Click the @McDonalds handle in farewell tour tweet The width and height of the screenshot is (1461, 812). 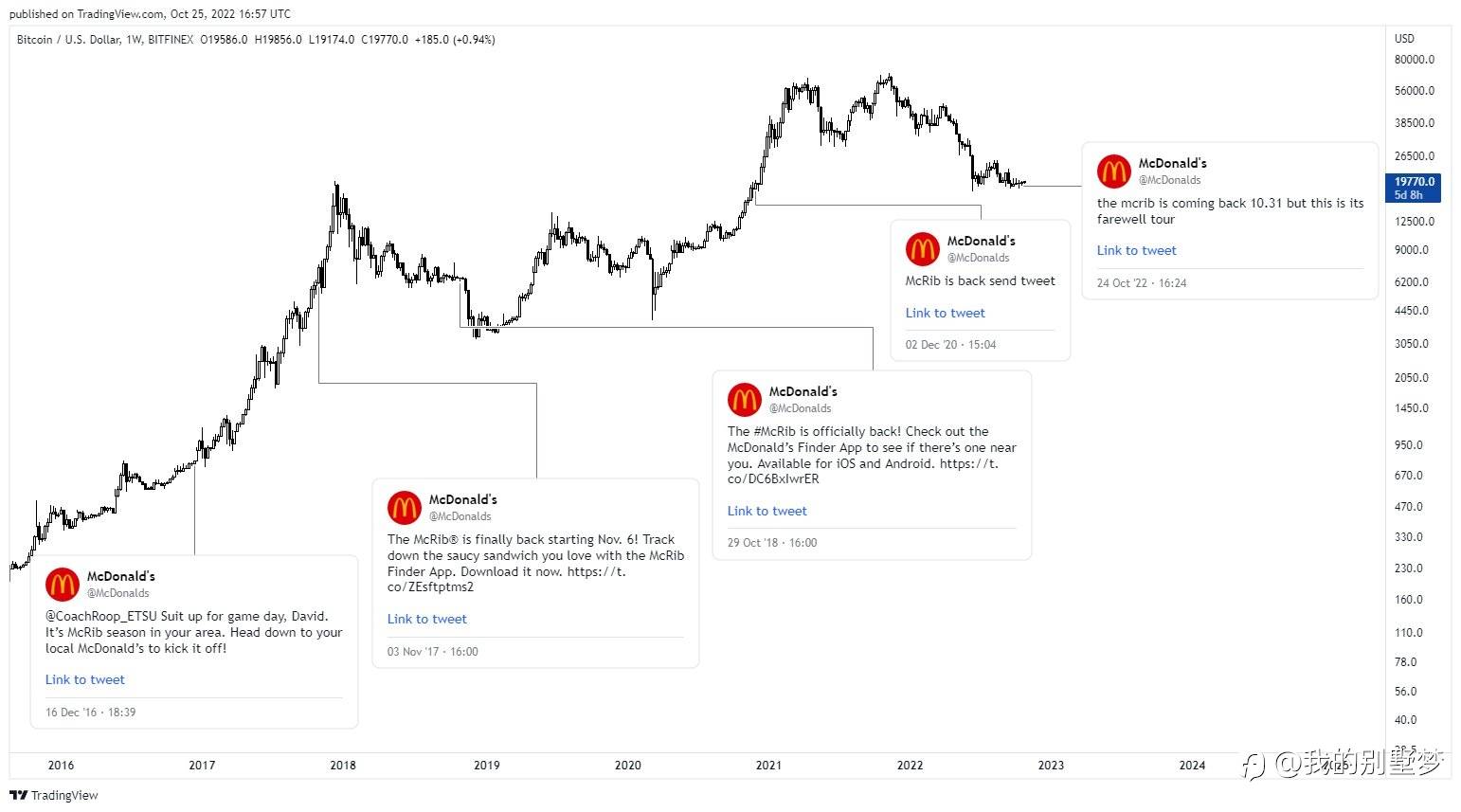1169,180
